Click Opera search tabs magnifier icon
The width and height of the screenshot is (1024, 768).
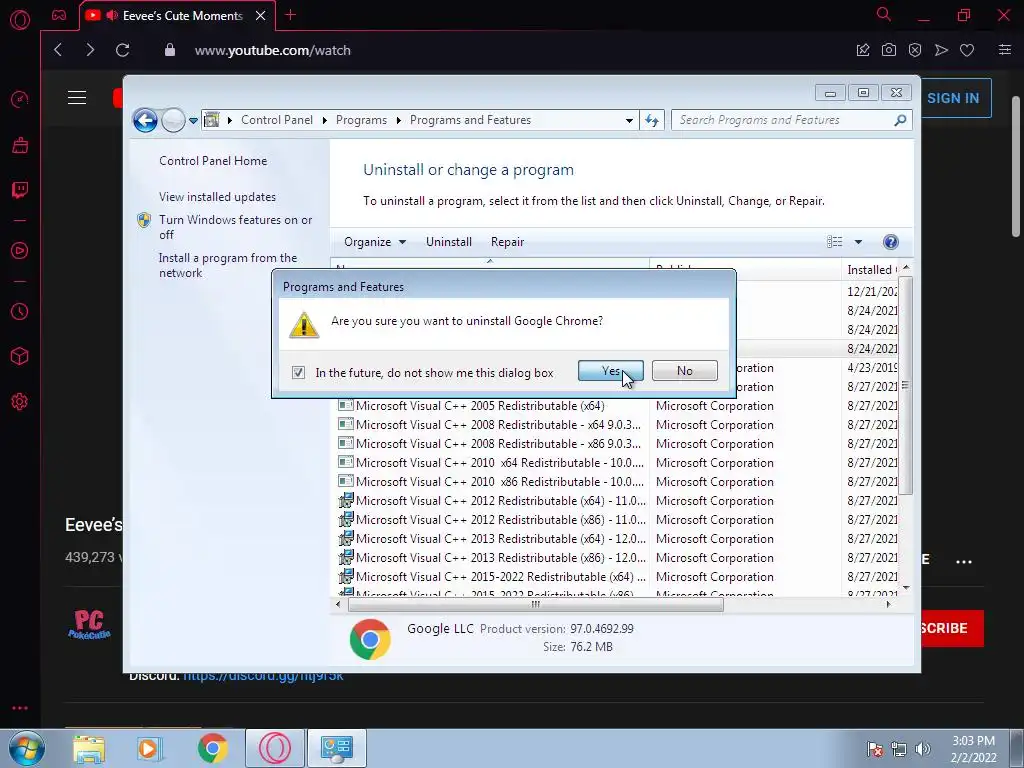click(x=884, y=14)
